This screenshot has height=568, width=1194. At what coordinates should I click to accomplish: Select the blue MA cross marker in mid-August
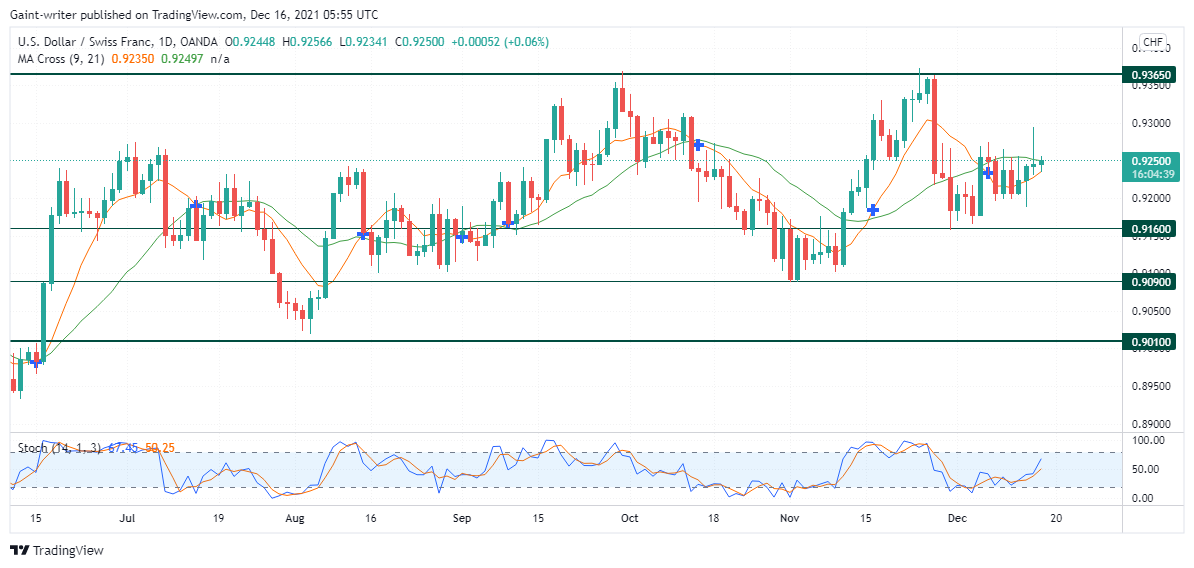point(363,235)
